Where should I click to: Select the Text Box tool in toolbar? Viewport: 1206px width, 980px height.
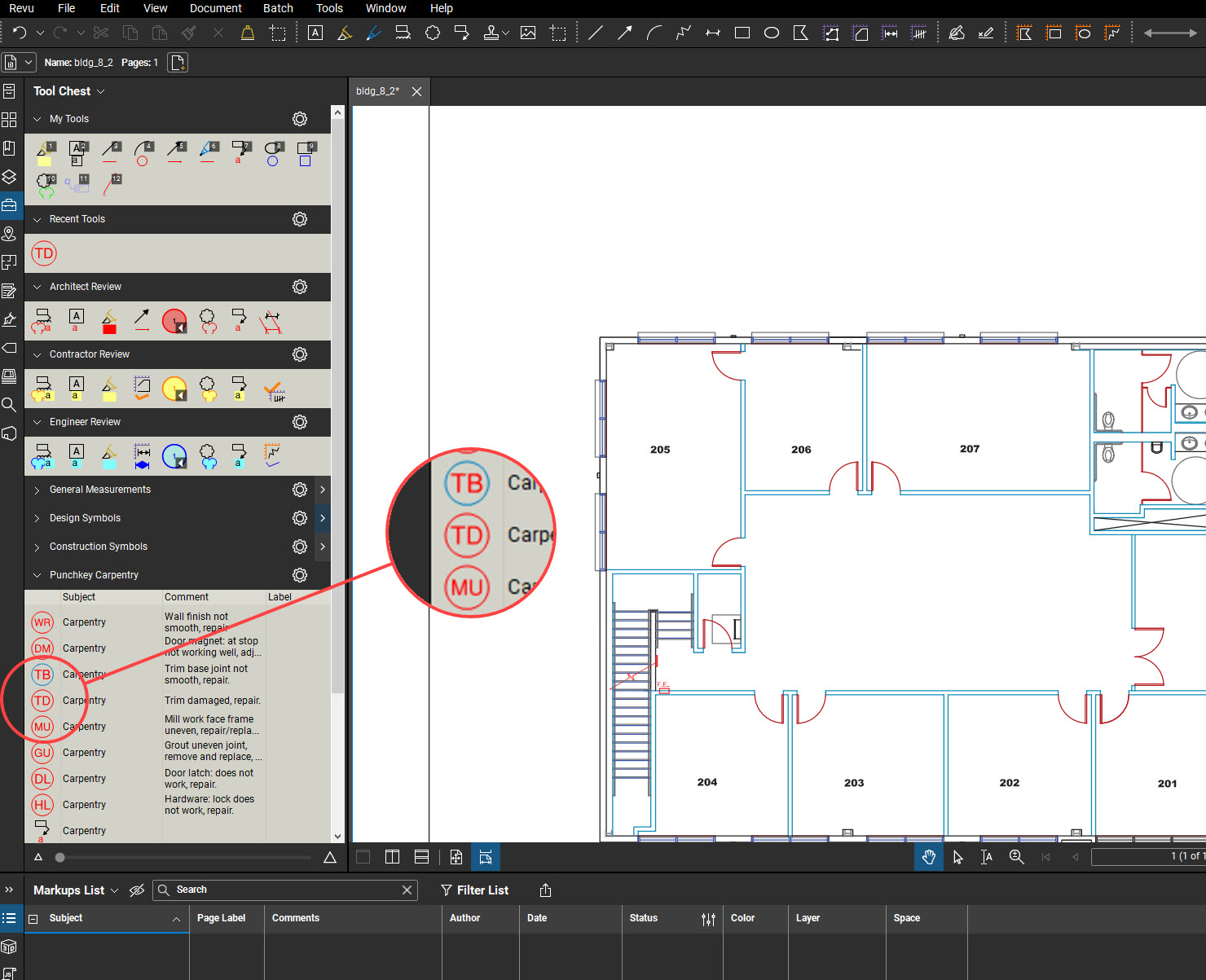click(315, 33)
